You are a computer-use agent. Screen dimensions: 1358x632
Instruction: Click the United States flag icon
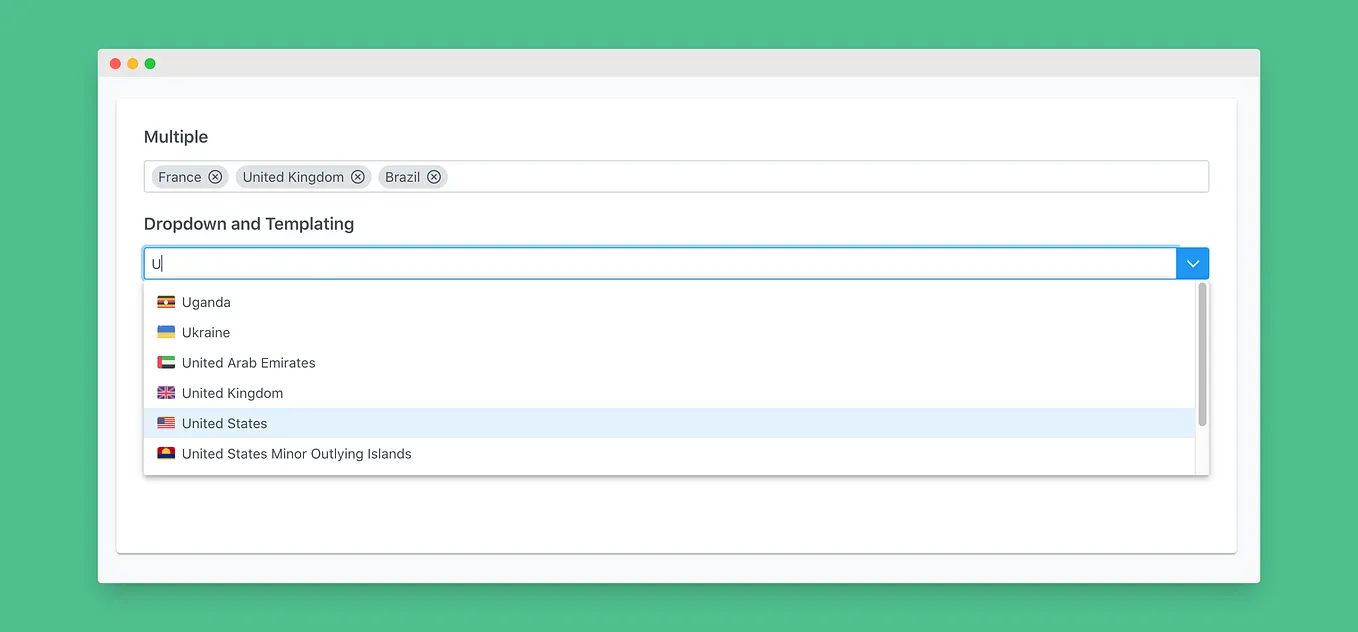pos(166,422)
